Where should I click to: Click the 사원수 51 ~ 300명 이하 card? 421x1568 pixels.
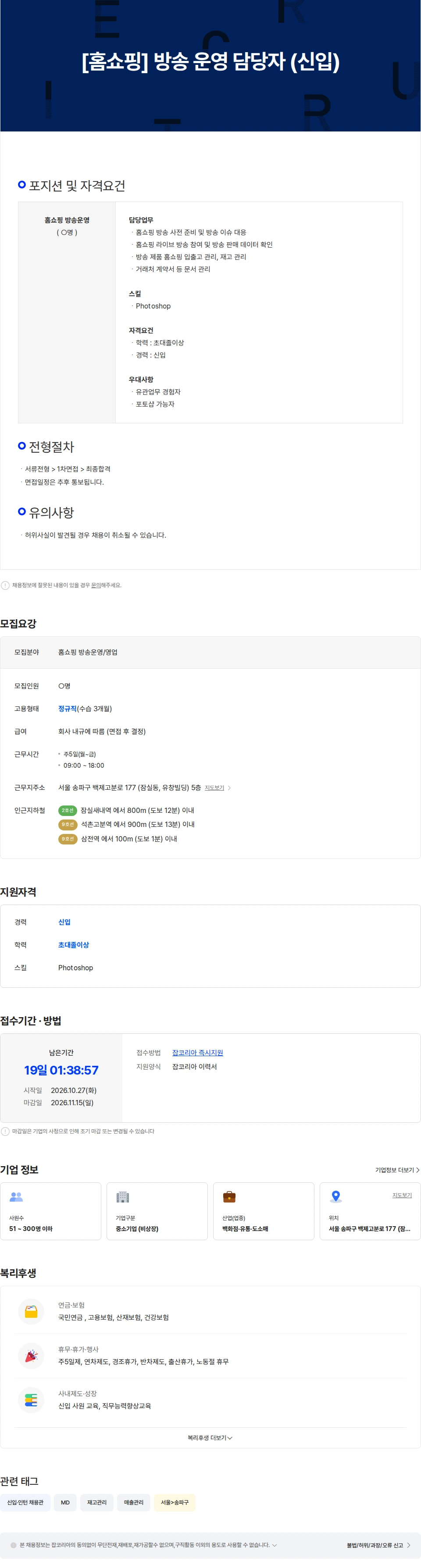(50, 1211)
